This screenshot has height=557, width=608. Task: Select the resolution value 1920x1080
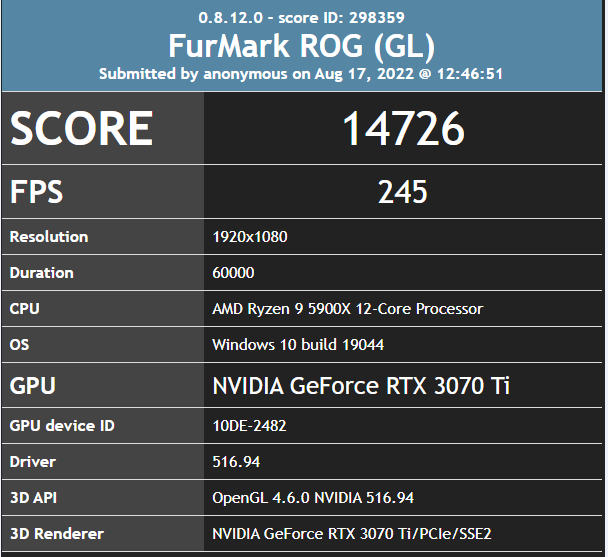(x=250, y=237)
